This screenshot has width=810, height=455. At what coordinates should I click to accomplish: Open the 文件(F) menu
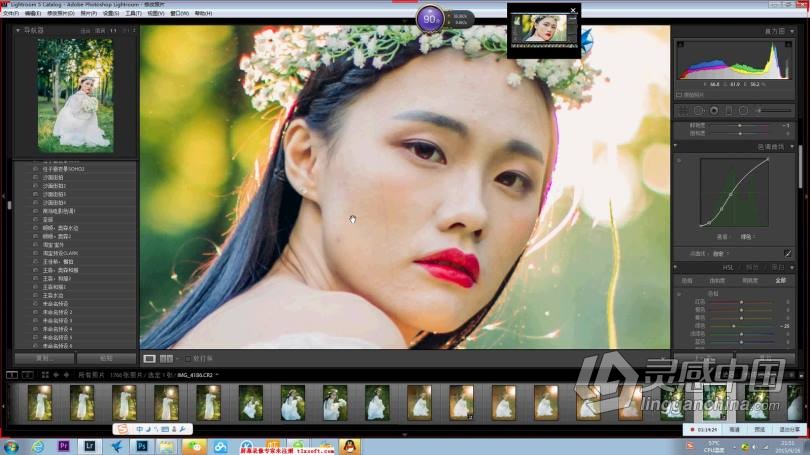point(10,13)
